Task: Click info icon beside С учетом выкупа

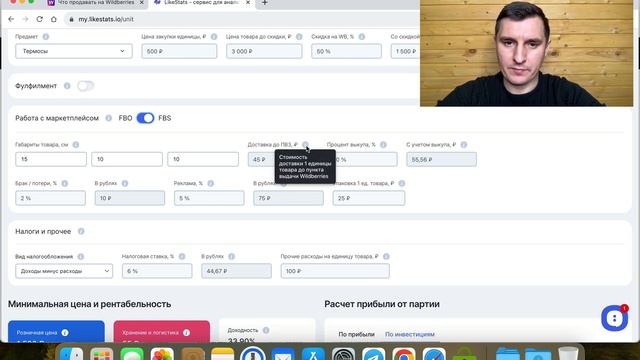Action: [x=464, y=144]
